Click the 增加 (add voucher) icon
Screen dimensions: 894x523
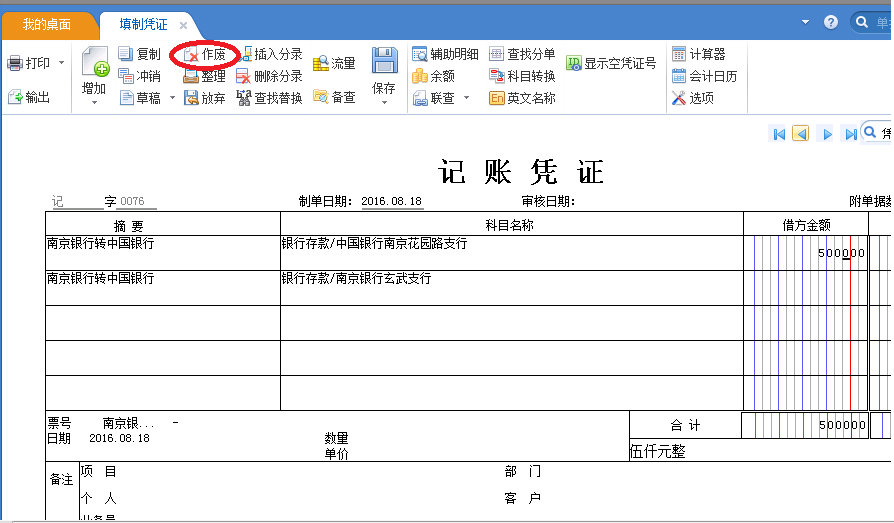[95, 64]
